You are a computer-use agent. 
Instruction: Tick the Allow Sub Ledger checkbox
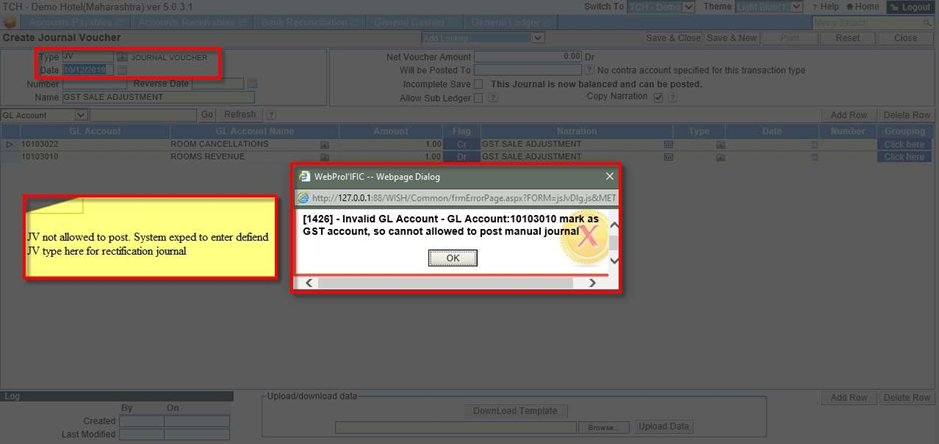coord(478,98)
